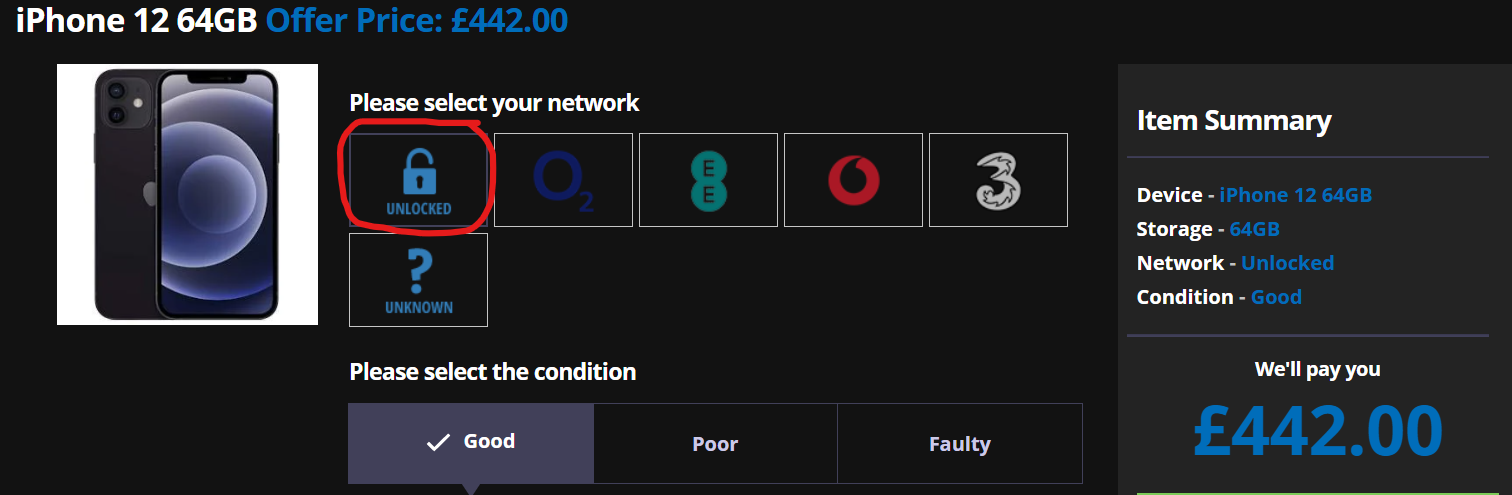Click the arrow pointer beneath Good tab
The image size is (1512, 495).
471,489
